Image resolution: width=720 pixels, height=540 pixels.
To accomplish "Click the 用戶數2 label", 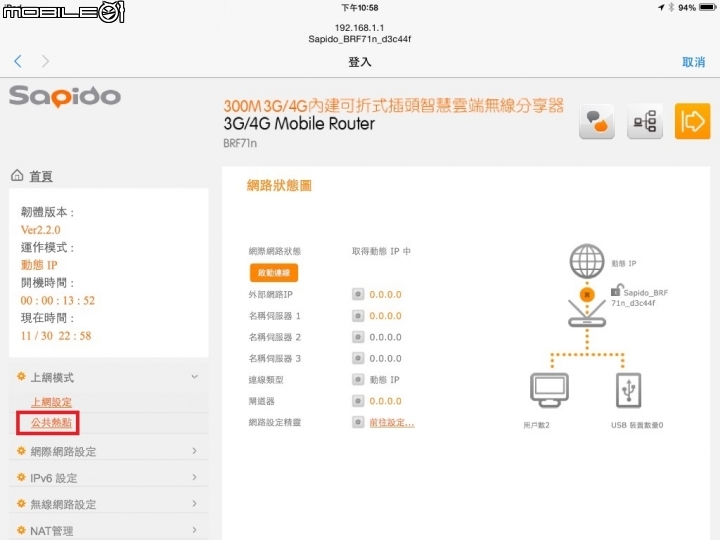I will [x=536, y=425].
